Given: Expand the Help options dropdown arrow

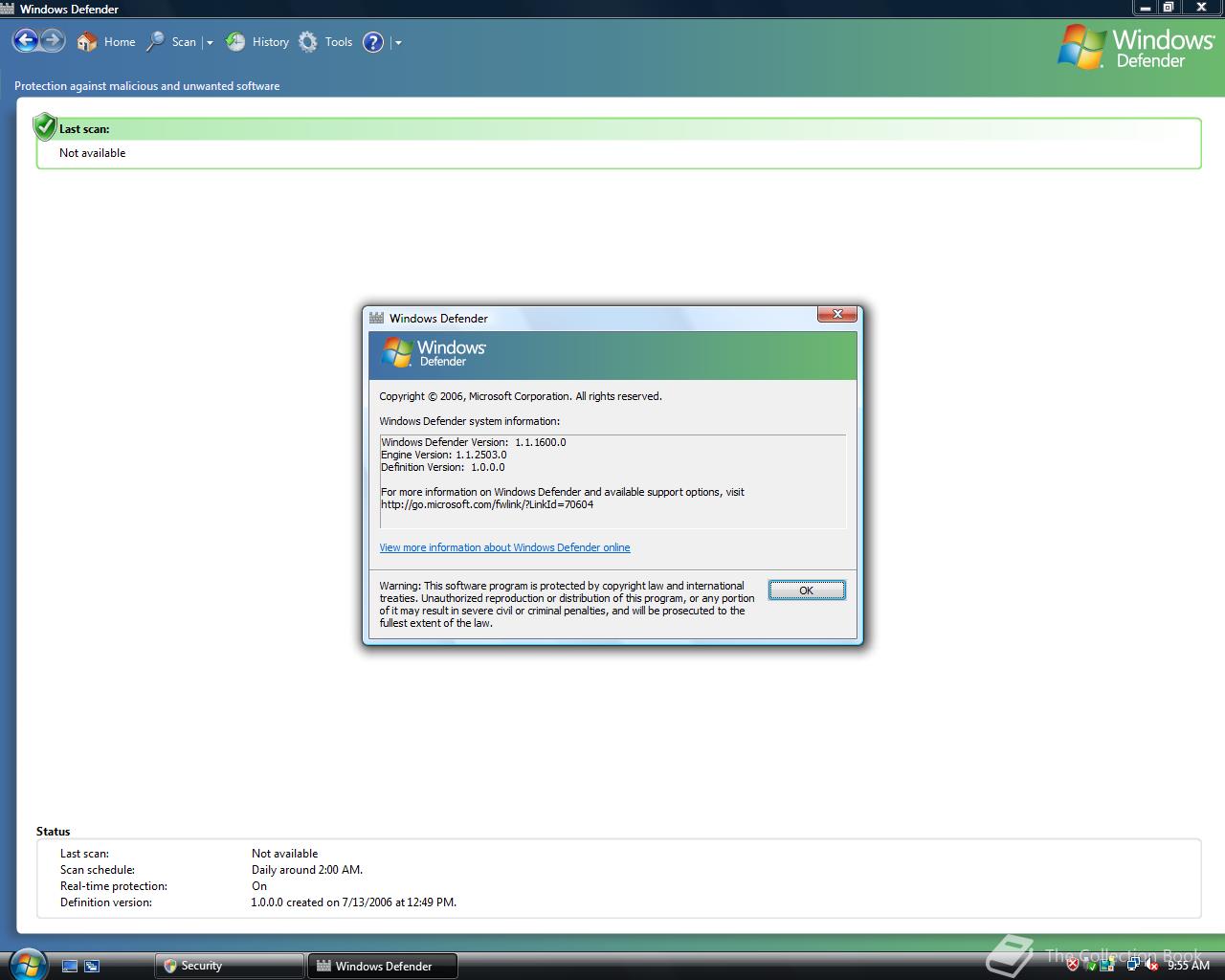Looking at the screenshot, I should pos(398,42).
